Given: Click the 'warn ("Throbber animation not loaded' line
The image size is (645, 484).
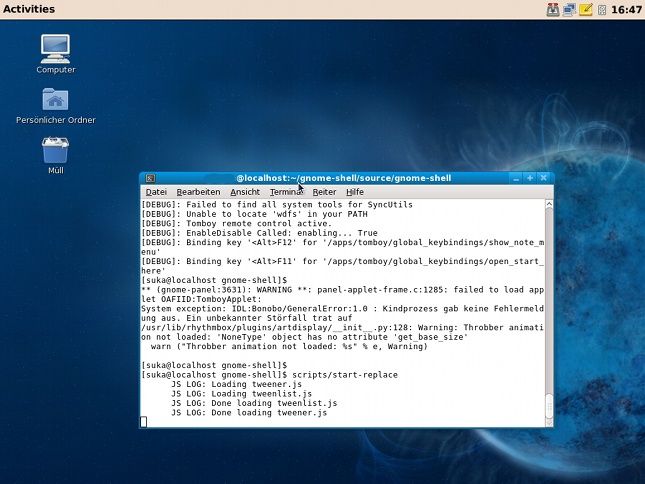Looking at the screenshot, I should [x=289, y=347].
